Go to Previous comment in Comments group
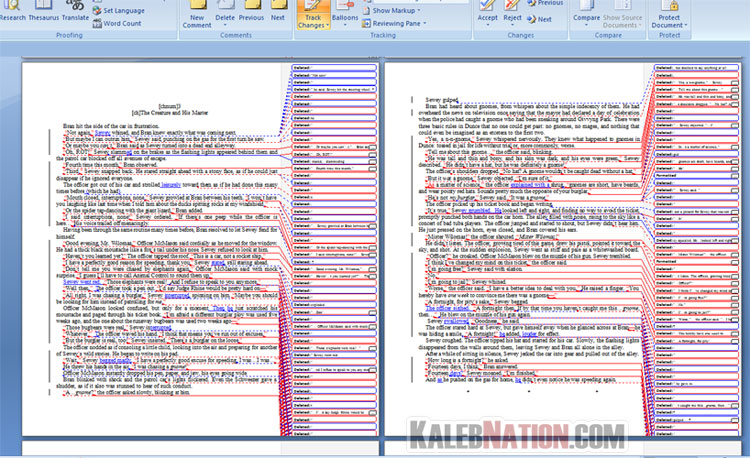Viewport: 750px width, 458px height. click(x=251, y=11)
